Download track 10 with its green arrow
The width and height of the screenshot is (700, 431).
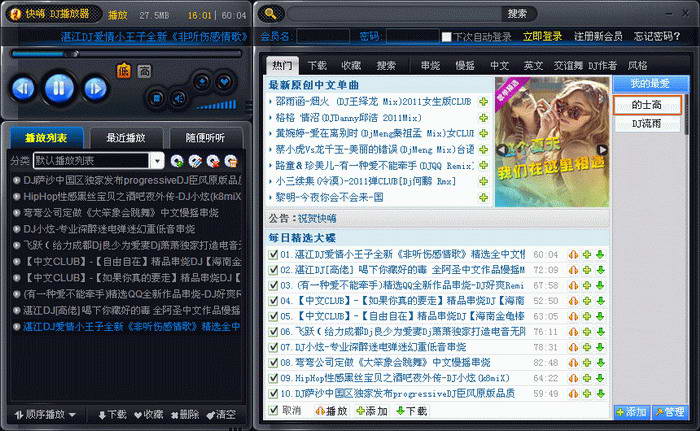pos(600,393)
